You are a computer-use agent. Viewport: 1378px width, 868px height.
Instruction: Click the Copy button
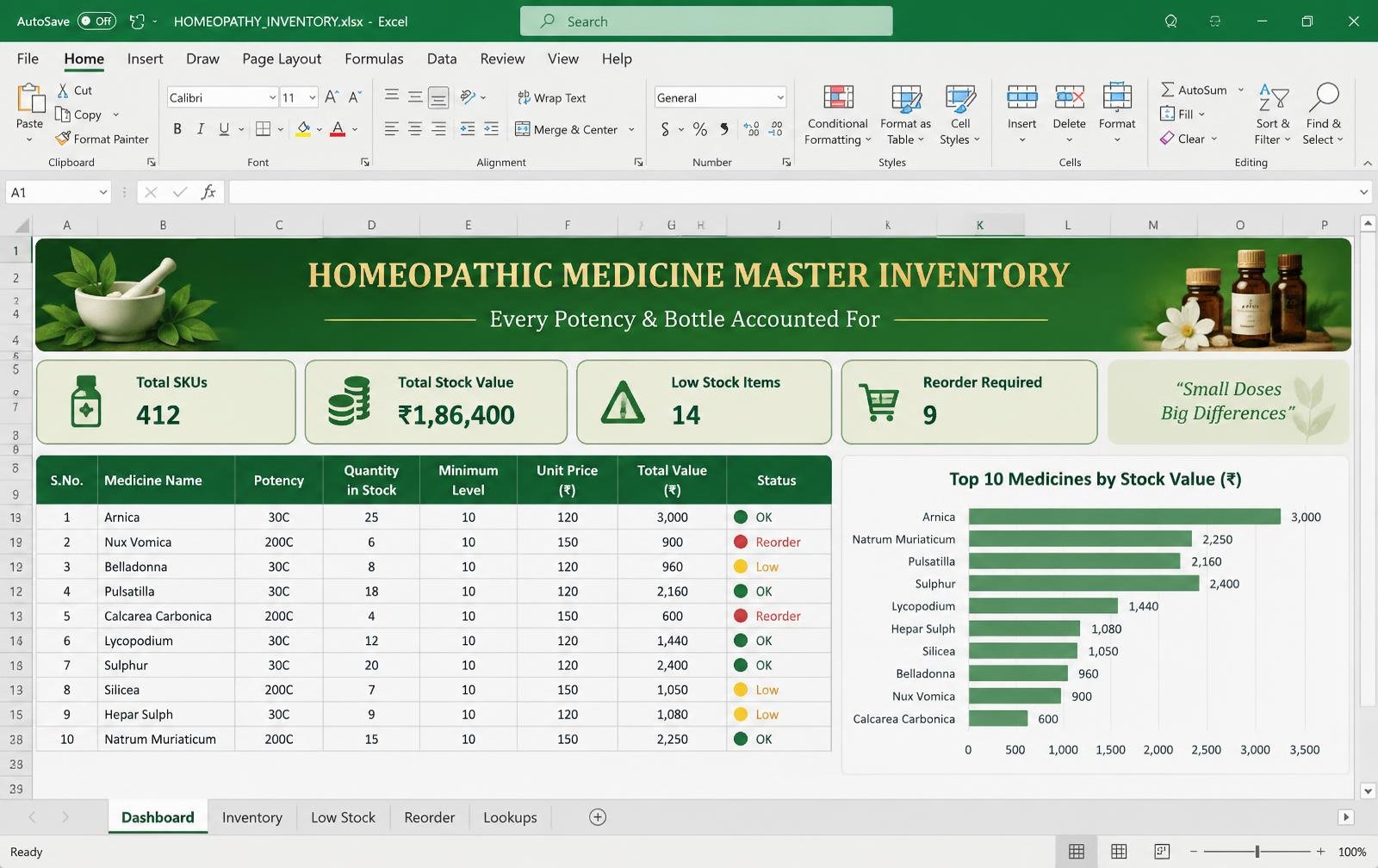pos(78,115)
